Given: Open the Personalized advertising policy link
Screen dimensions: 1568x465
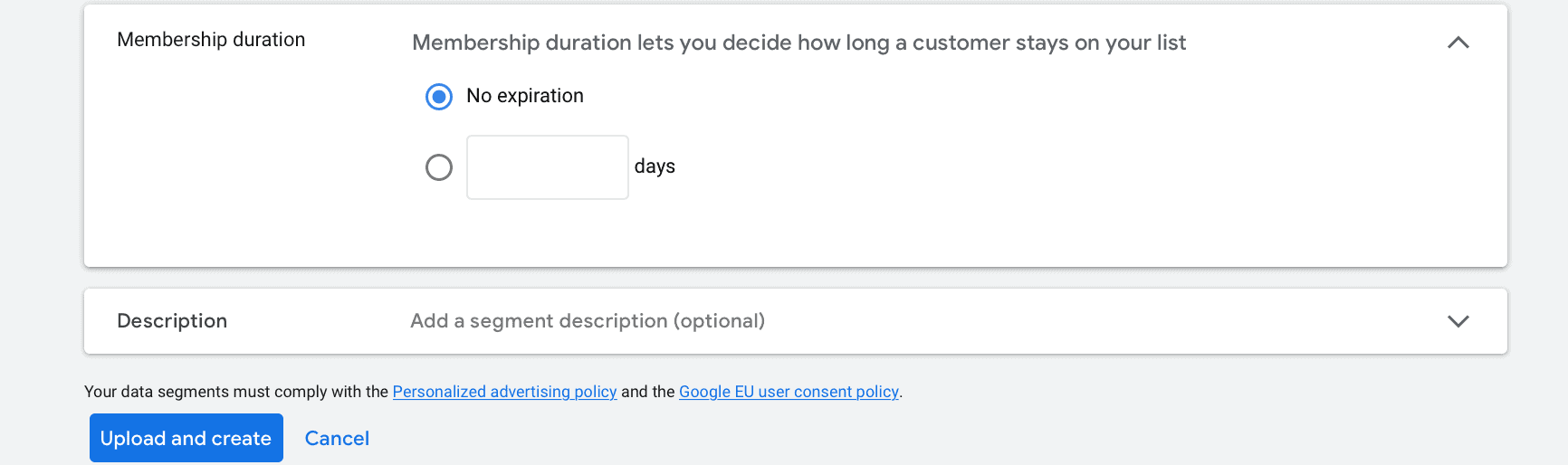Looking at the screenshot, I should click(x=504, y=392).
